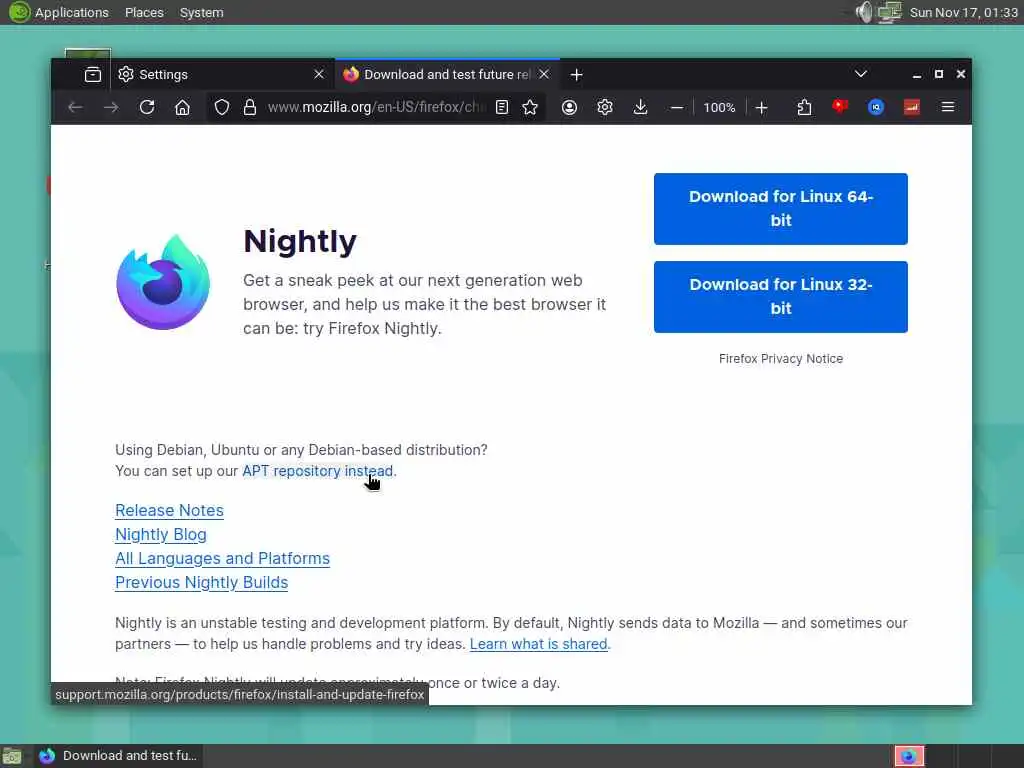Open the Places menu
This screenshot has height=768, width=1024.
click(x=144, y=12)
